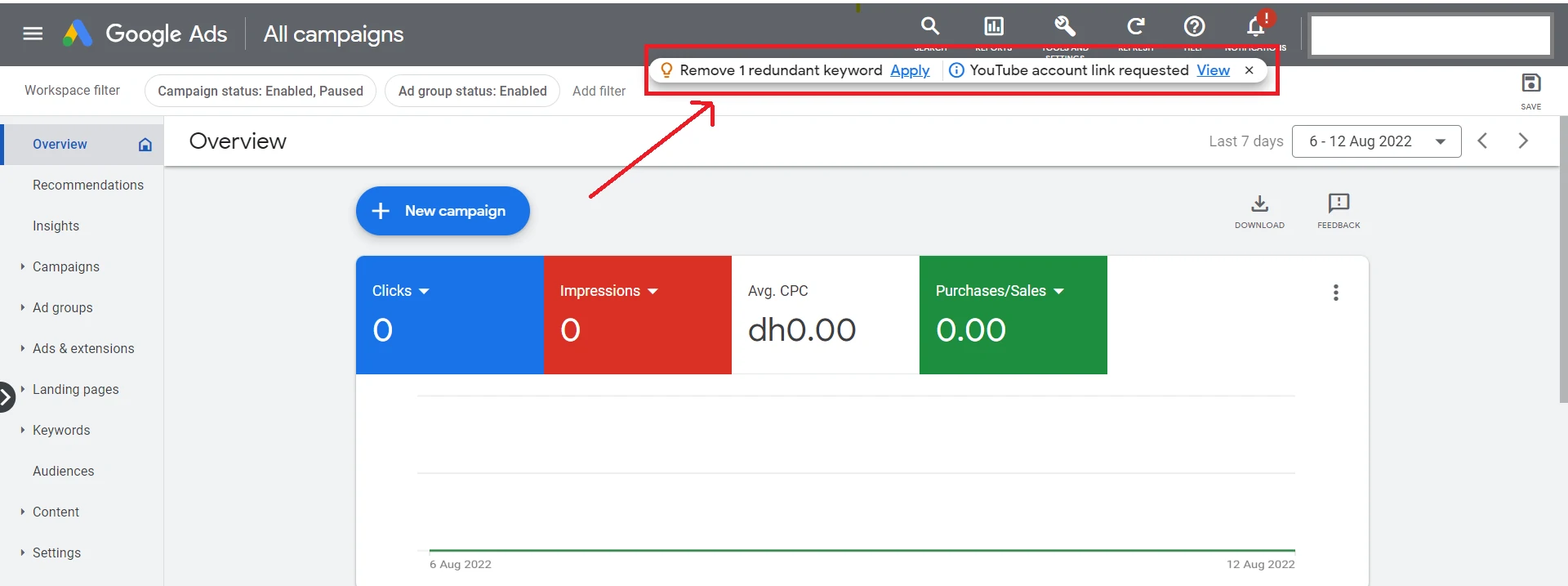
Task: Open the hamburger main menu
Action: [33, 34]
